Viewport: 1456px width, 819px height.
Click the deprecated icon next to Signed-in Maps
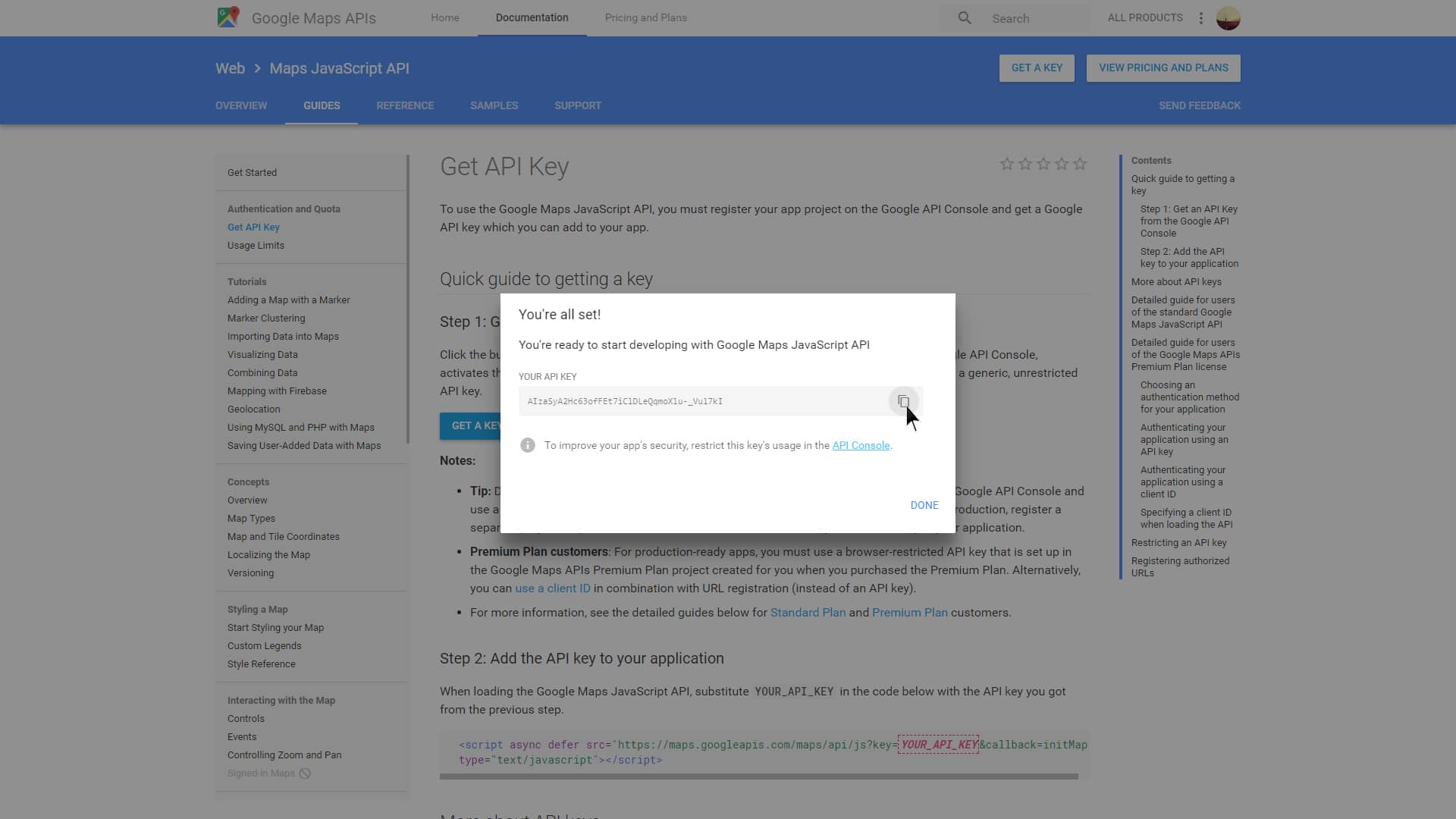[305, 773]
